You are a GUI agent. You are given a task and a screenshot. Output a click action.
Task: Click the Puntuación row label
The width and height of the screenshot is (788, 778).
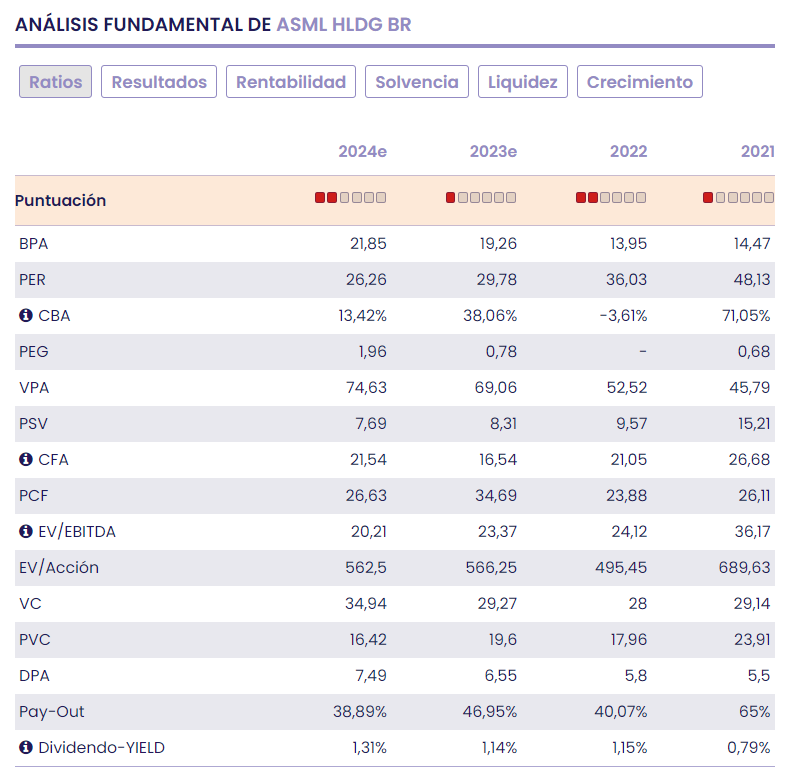pyautogui.click(x=60, y=200)
